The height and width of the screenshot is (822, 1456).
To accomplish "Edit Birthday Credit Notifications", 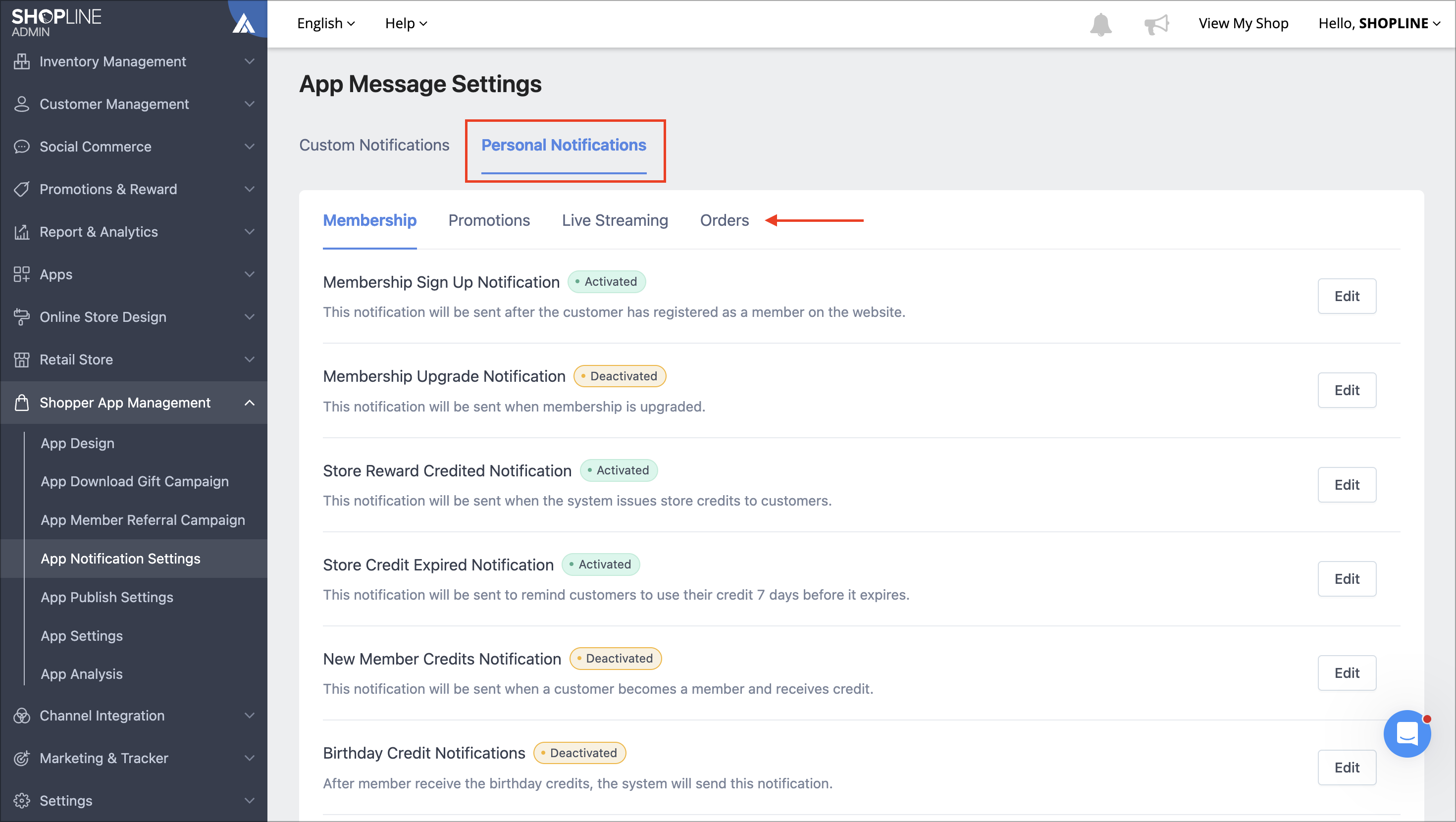I will pyautogui.click(x=1347, y=768).
